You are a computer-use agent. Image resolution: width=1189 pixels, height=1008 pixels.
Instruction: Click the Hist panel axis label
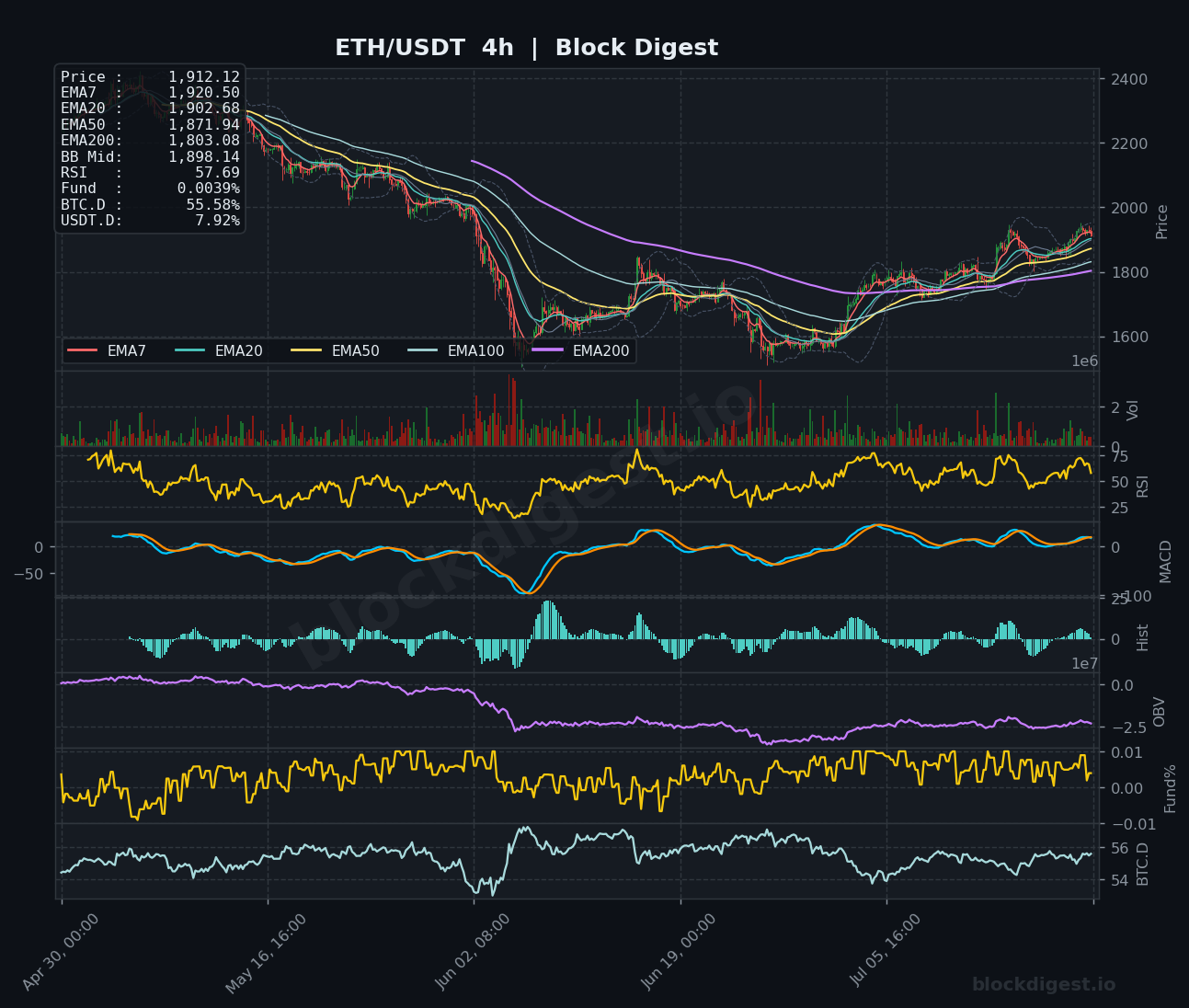tap(1143, 636)
